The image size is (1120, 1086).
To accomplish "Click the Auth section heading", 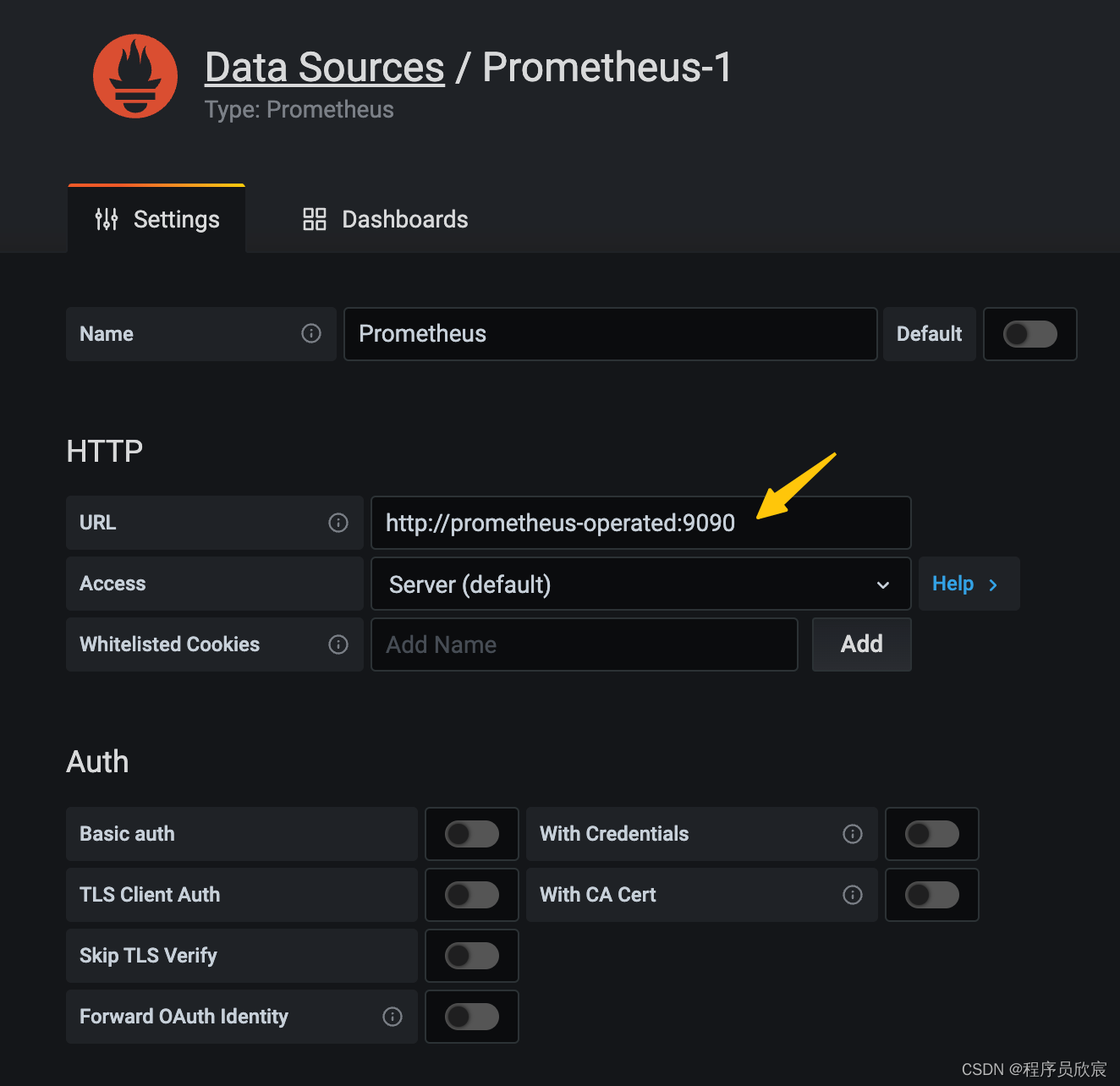I will (x=98, y=761).
